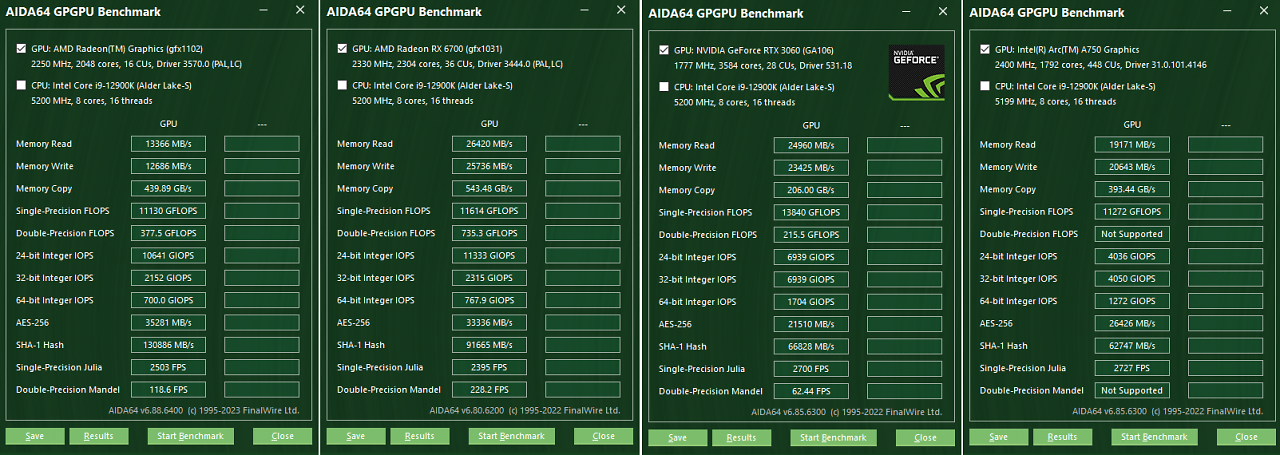Select Memory Read value 13366 MB/s
The image size is (1280, 455).
(168, 144)
